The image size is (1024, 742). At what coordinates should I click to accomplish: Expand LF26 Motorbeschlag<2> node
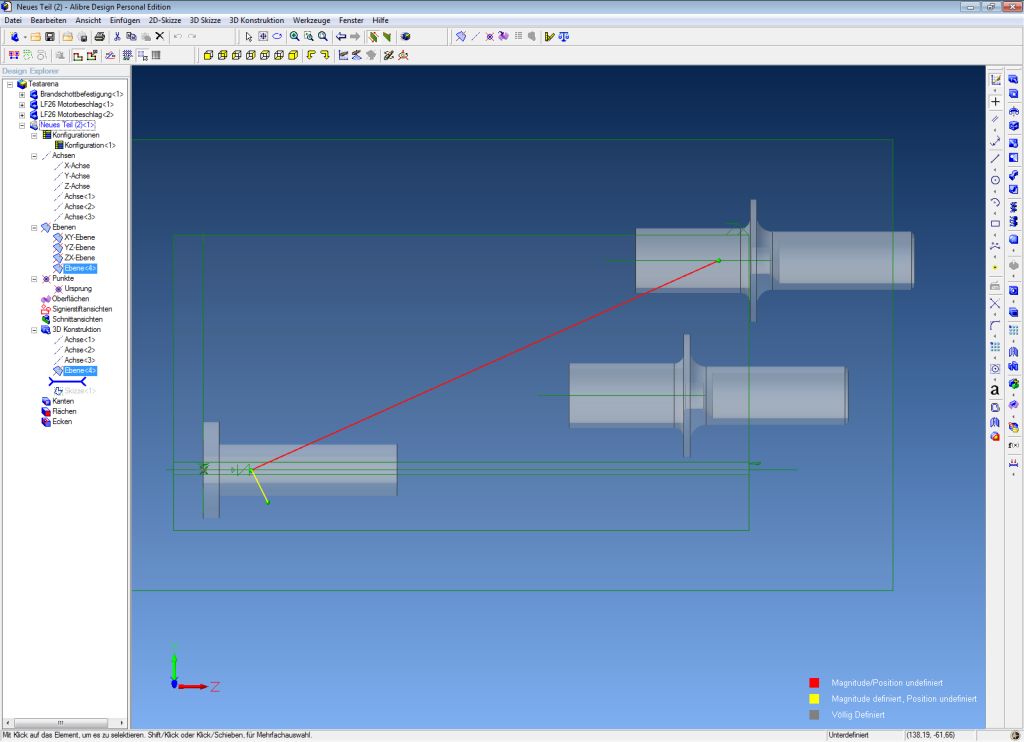(22, 115)
